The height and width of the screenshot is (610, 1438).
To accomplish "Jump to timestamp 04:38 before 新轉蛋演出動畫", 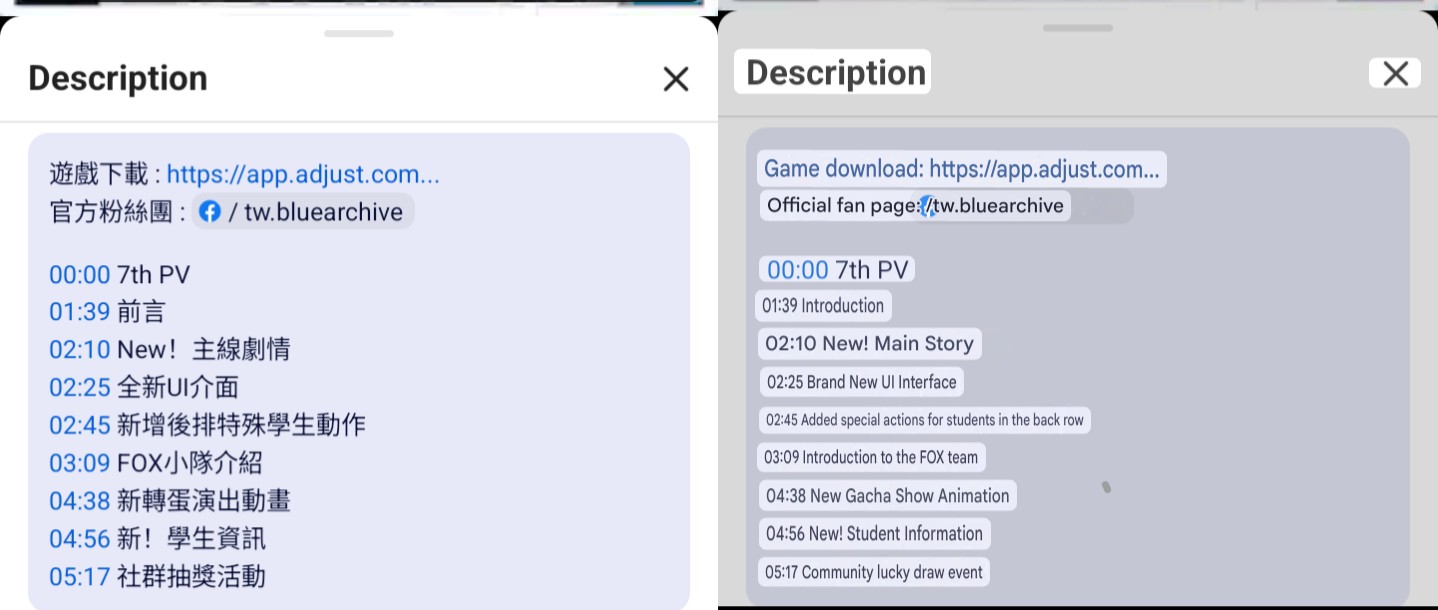I will coord(79,501).
